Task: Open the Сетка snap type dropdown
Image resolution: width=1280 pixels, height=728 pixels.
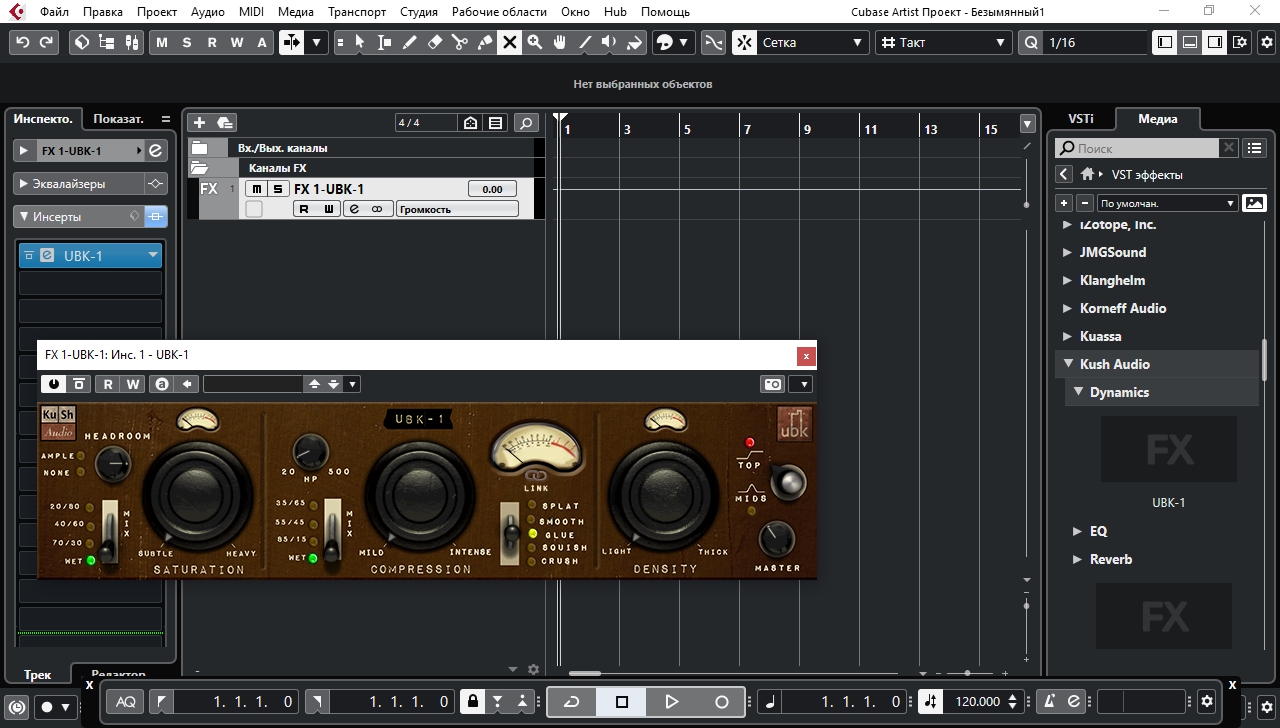Action: click(x=810, y=43)
